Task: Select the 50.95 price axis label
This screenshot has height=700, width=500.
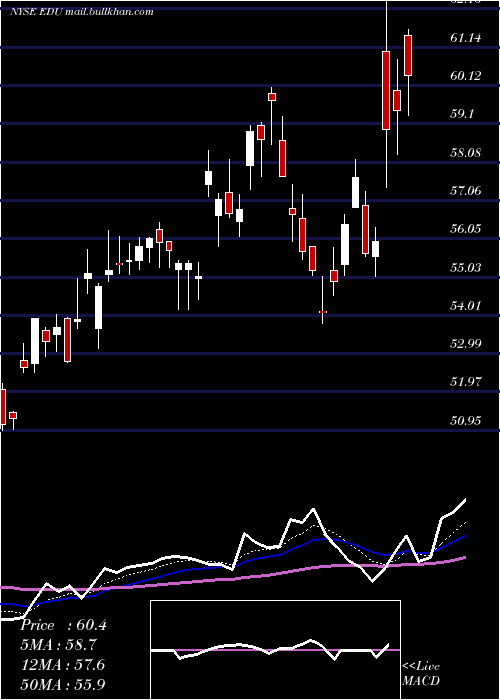Action: [466, 421]
